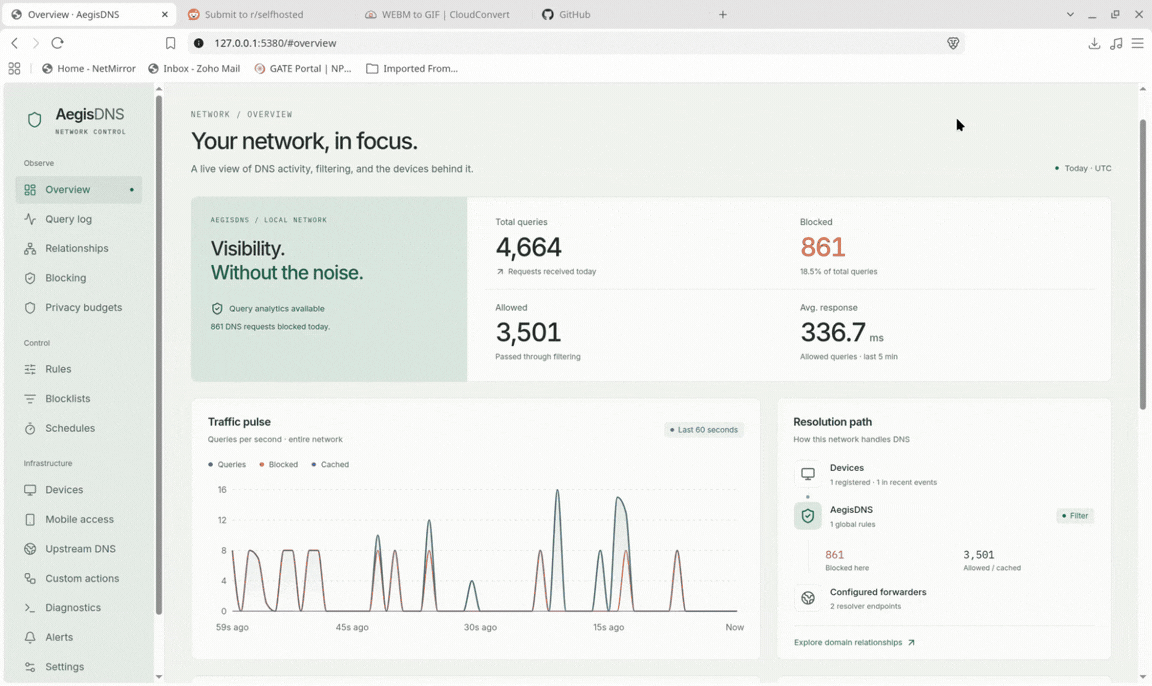Viewport: 1152px width, 686px height.
Task: Open the Query log sidebar icon
Action: pyautogui.click(x=30, y=219)
